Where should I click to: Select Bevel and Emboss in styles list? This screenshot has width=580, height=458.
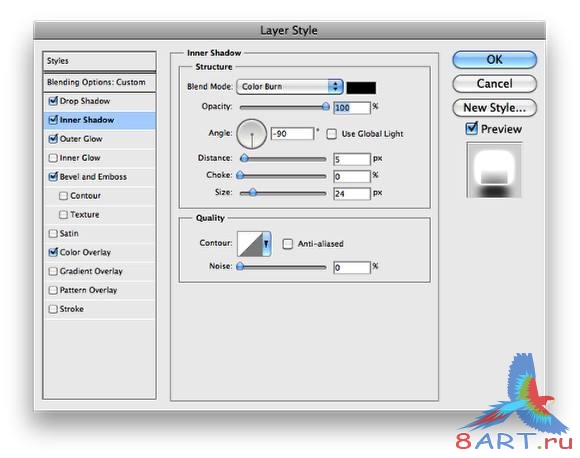[x=93, y=177]
